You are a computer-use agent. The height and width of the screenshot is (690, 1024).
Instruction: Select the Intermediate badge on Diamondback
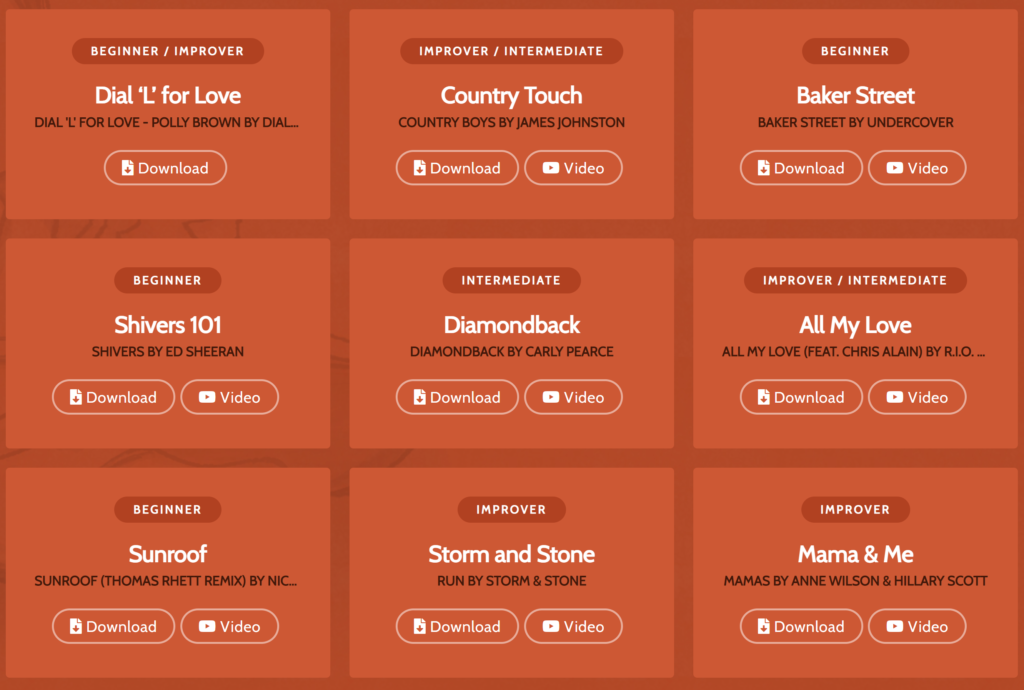click(x=511, y=280)
